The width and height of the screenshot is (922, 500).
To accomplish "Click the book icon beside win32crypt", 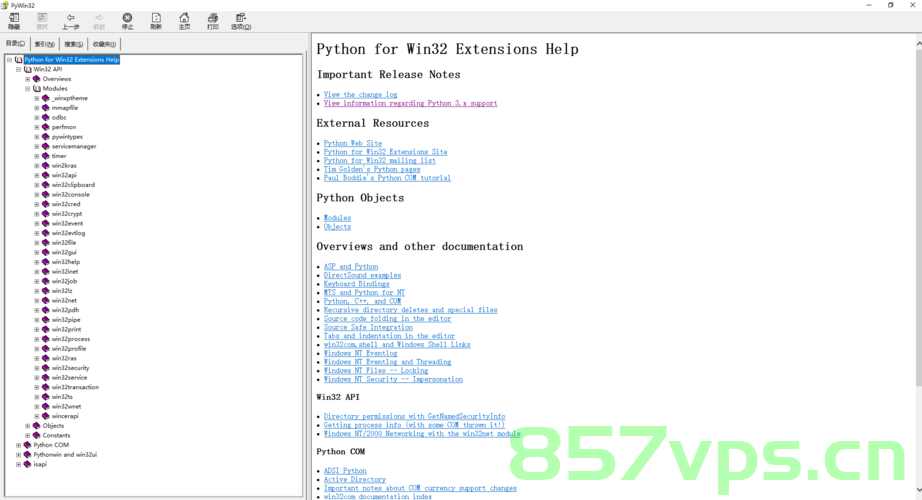I will coord(45,214).
